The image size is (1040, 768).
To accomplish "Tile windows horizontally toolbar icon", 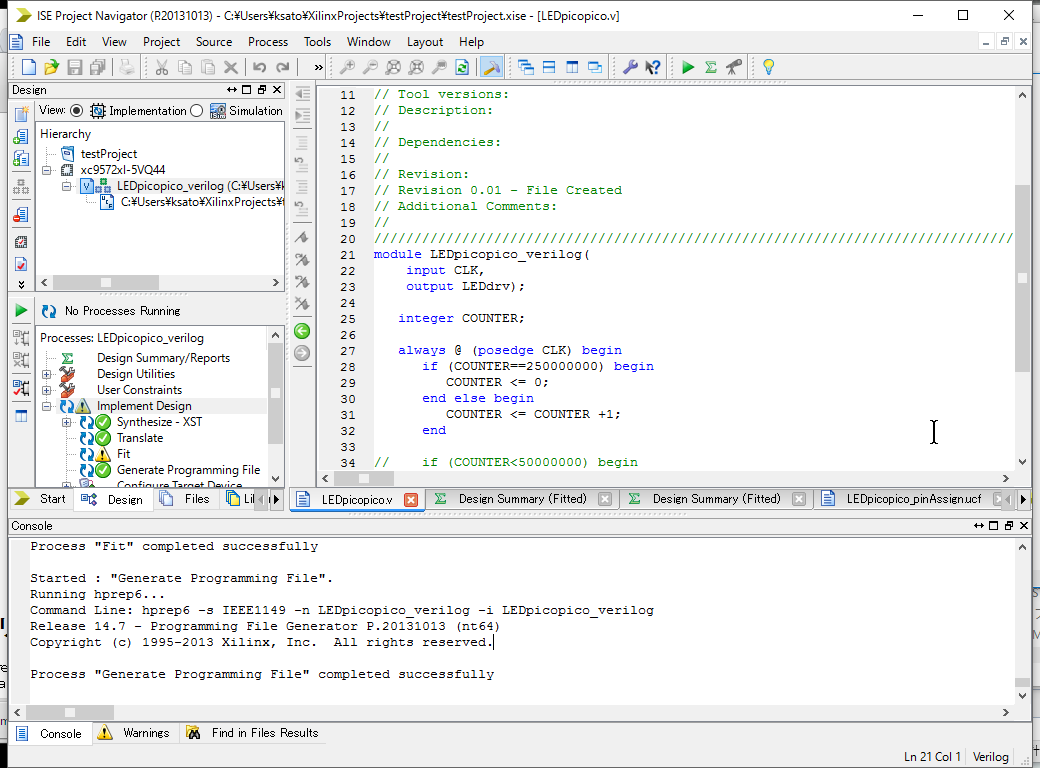I will point(549,67).
